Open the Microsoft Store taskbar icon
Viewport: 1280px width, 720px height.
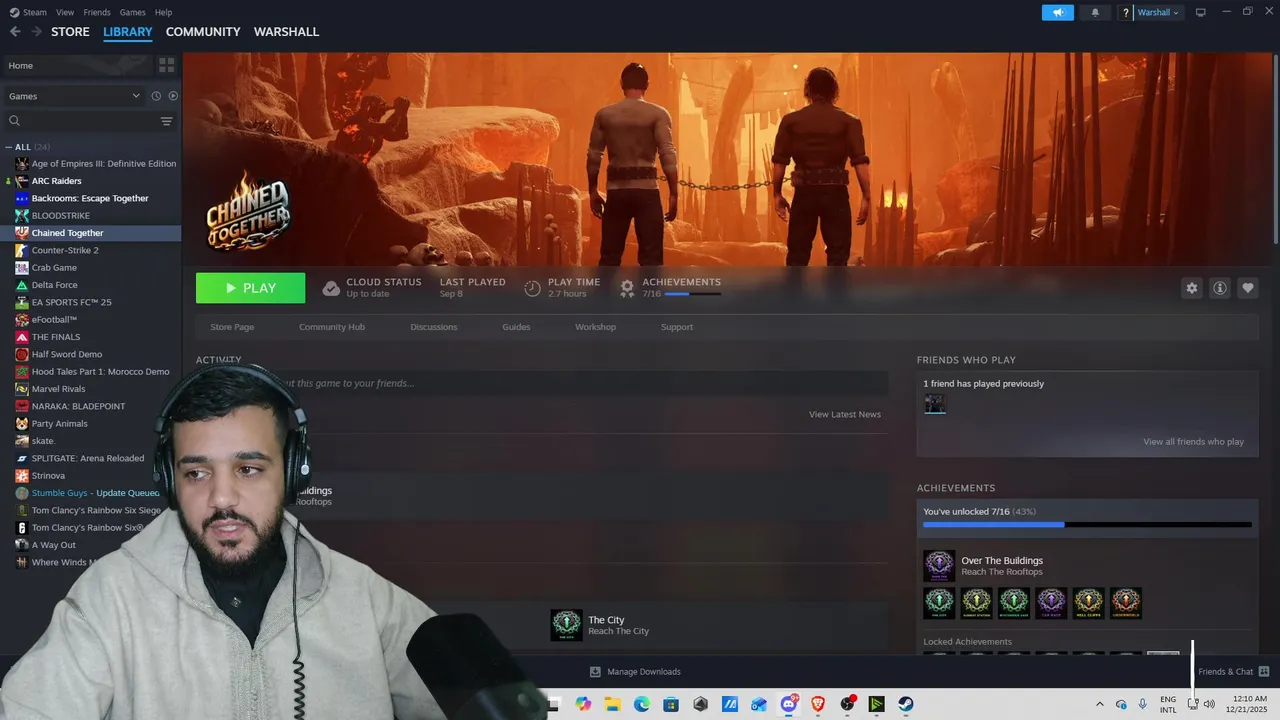(671, 704)
